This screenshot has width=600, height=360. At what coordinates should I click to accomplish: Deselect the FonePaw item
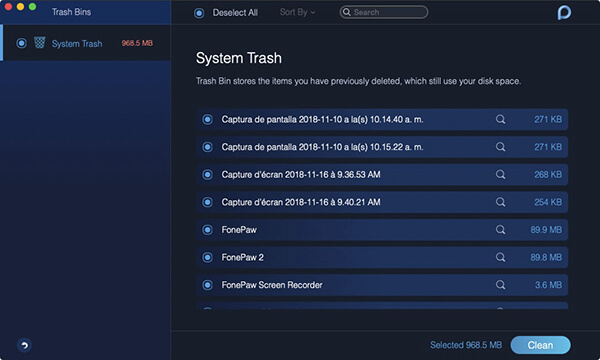[x=207, y=230]
